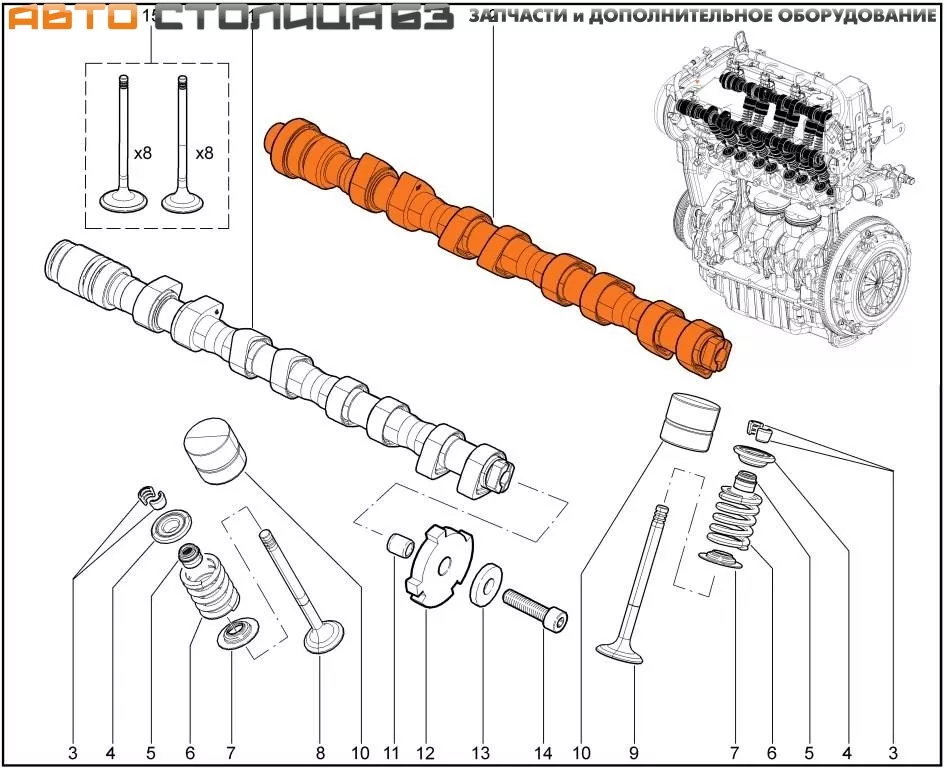The image size is (947, 768).
Task: Click the dashed box with x8 valves
Action: [x=155, y=145]
